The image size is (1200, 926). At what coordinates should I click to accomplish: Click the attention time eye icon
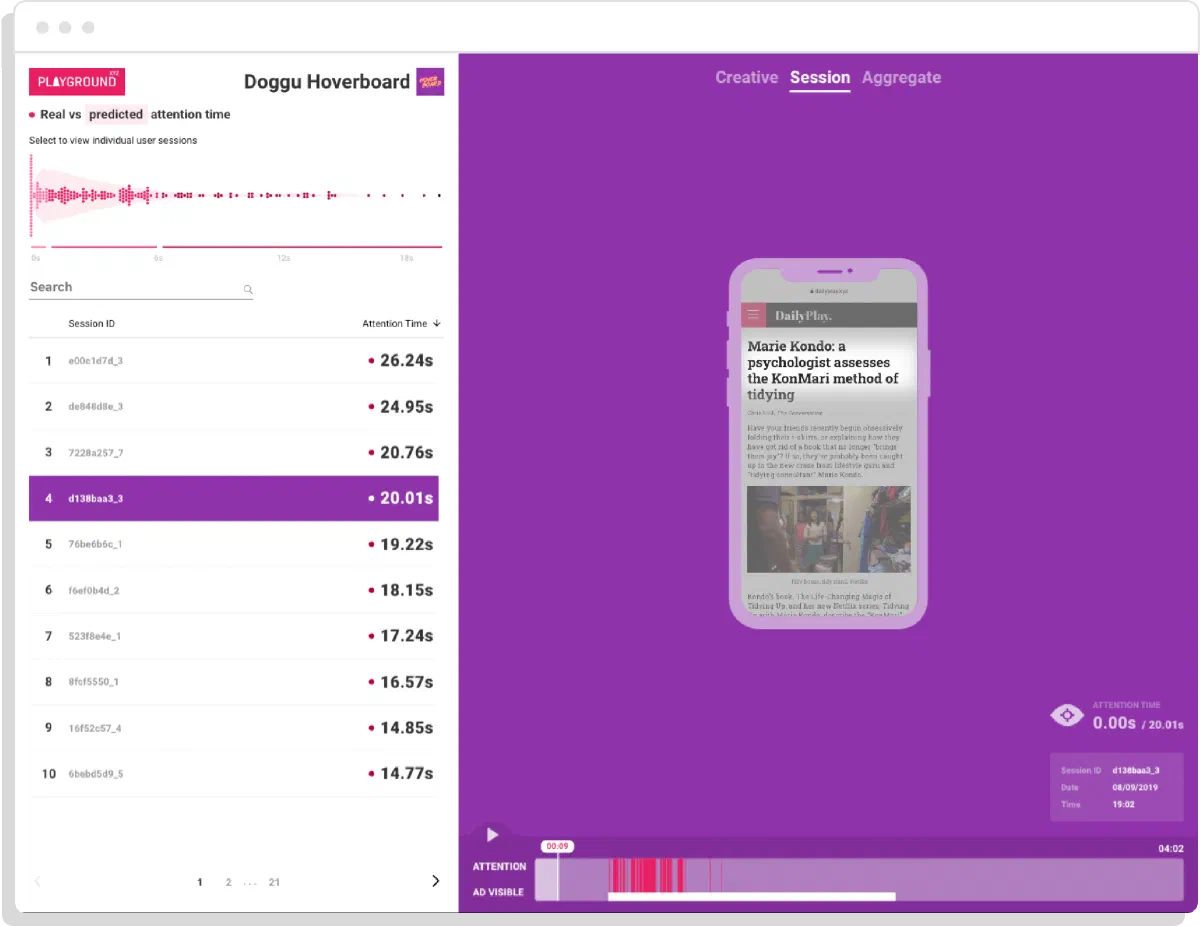click(1067, 715)
